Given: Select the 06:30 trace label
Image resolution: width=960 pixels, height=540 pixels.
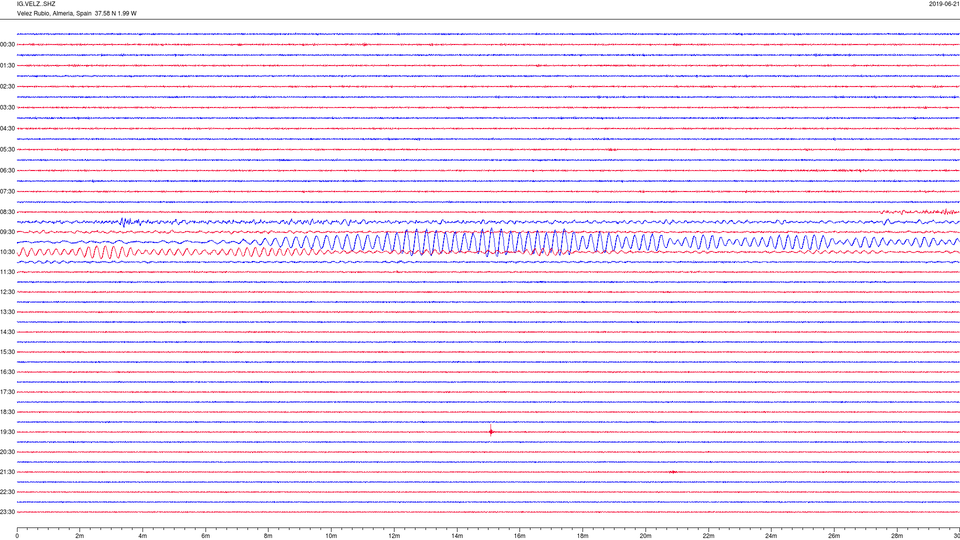Looking at the screenshot, I should (7, 171).
